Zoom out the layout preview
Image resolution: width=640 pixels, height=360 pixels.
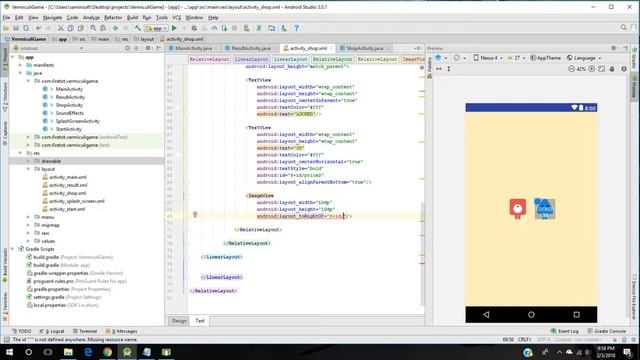click(x=571, y=69)
